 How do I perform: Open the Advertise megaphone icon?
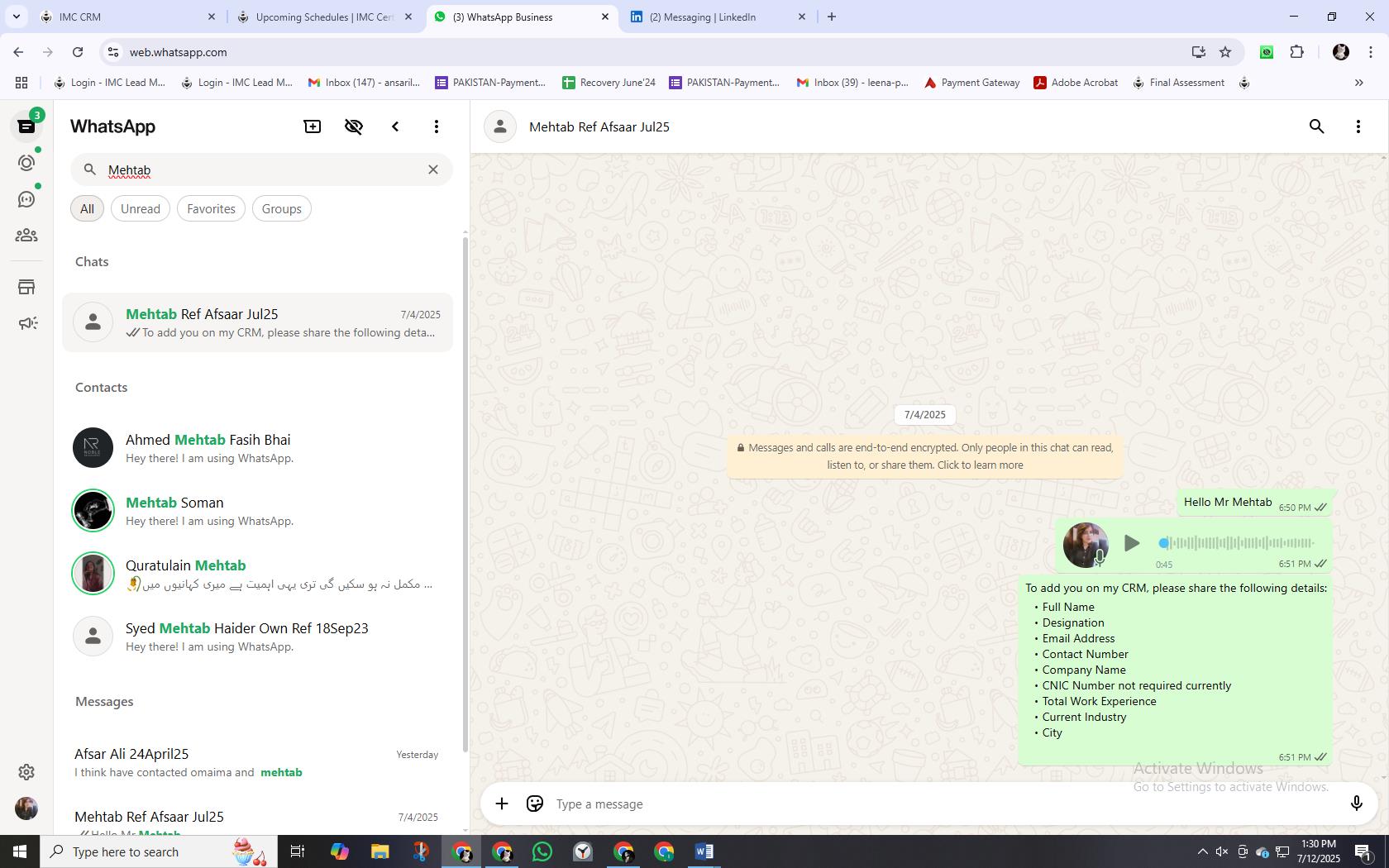(x=26, y=323)
